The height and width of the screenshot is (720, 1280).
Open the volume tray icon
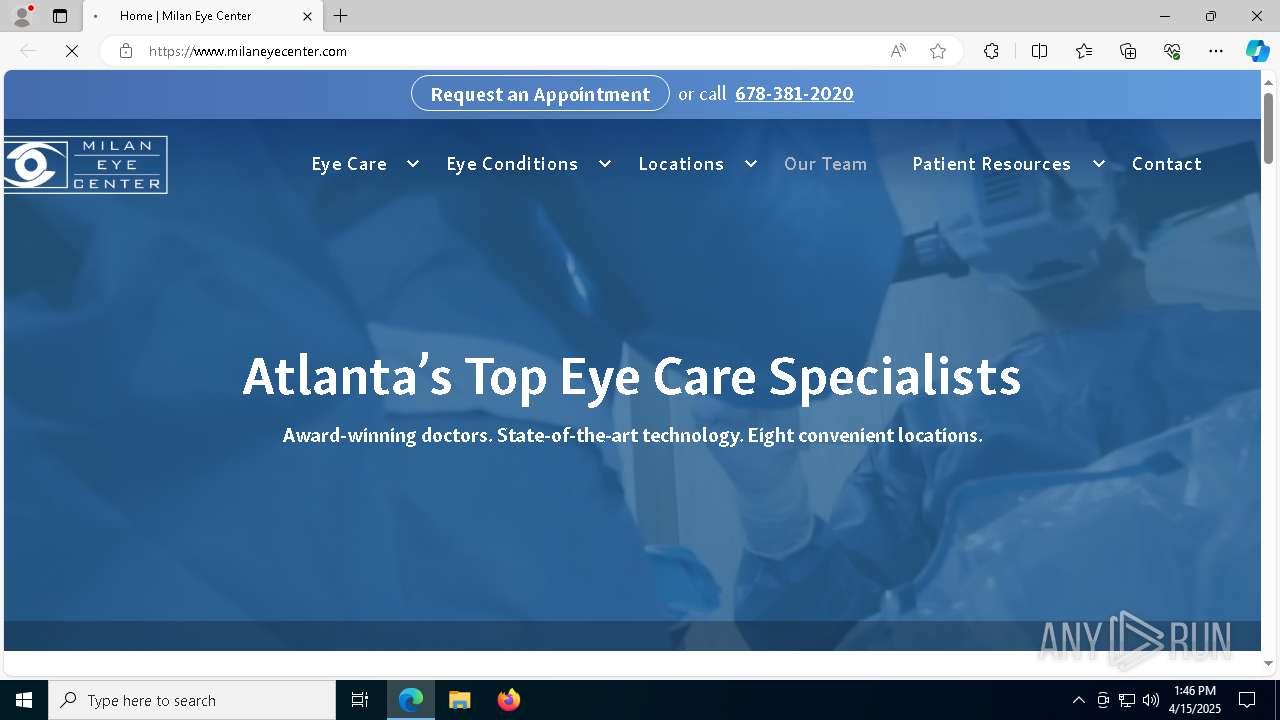coord(1151,700)
